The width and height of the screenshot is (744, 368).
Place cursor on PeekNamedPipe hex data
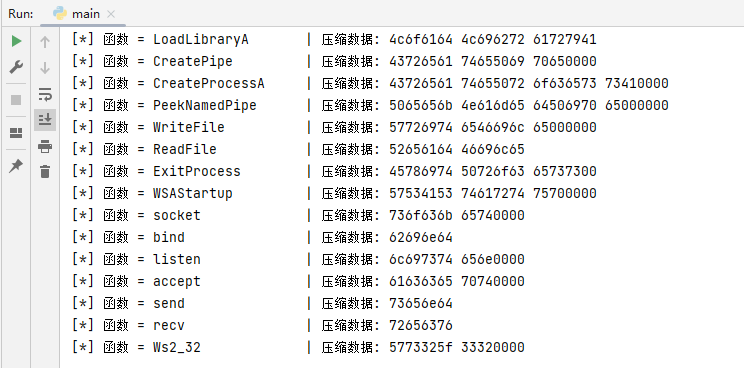tap(529, 105)
